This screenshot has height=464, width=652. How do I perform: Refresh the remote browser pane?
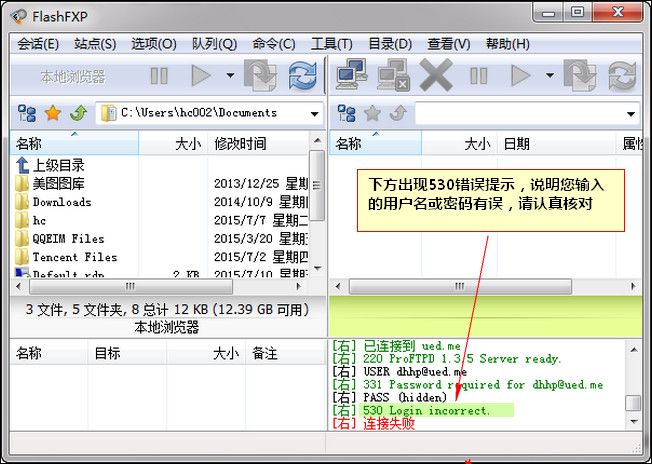[x=622, y=76]
